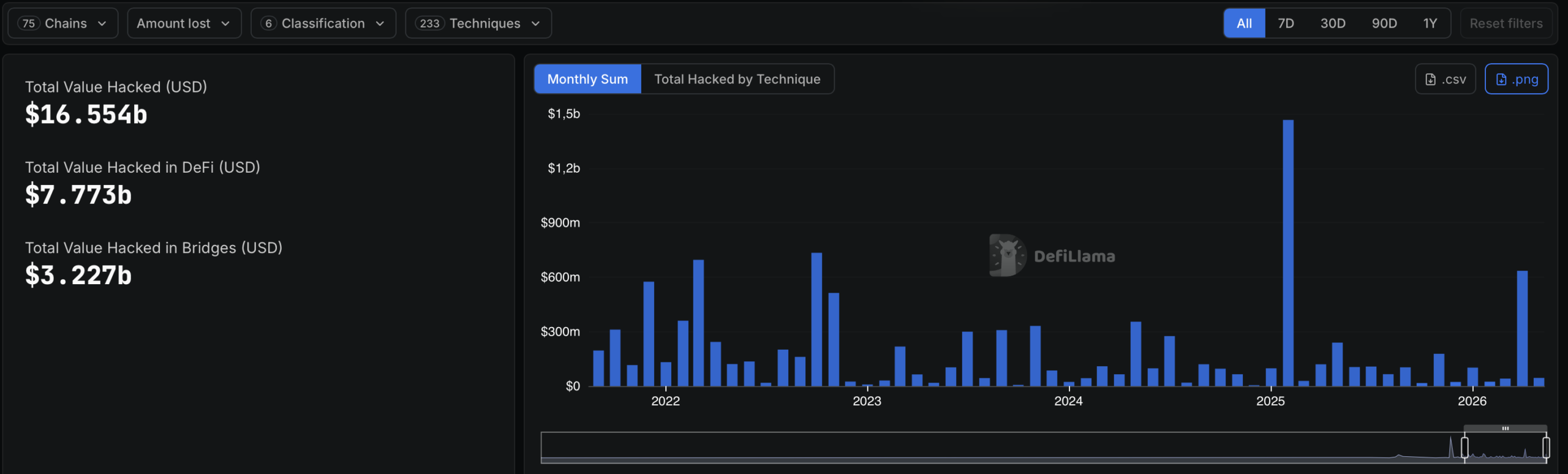1568x474 pixels.
Task: Click the $1,5b y-axis label
Action: click(563, 114)
